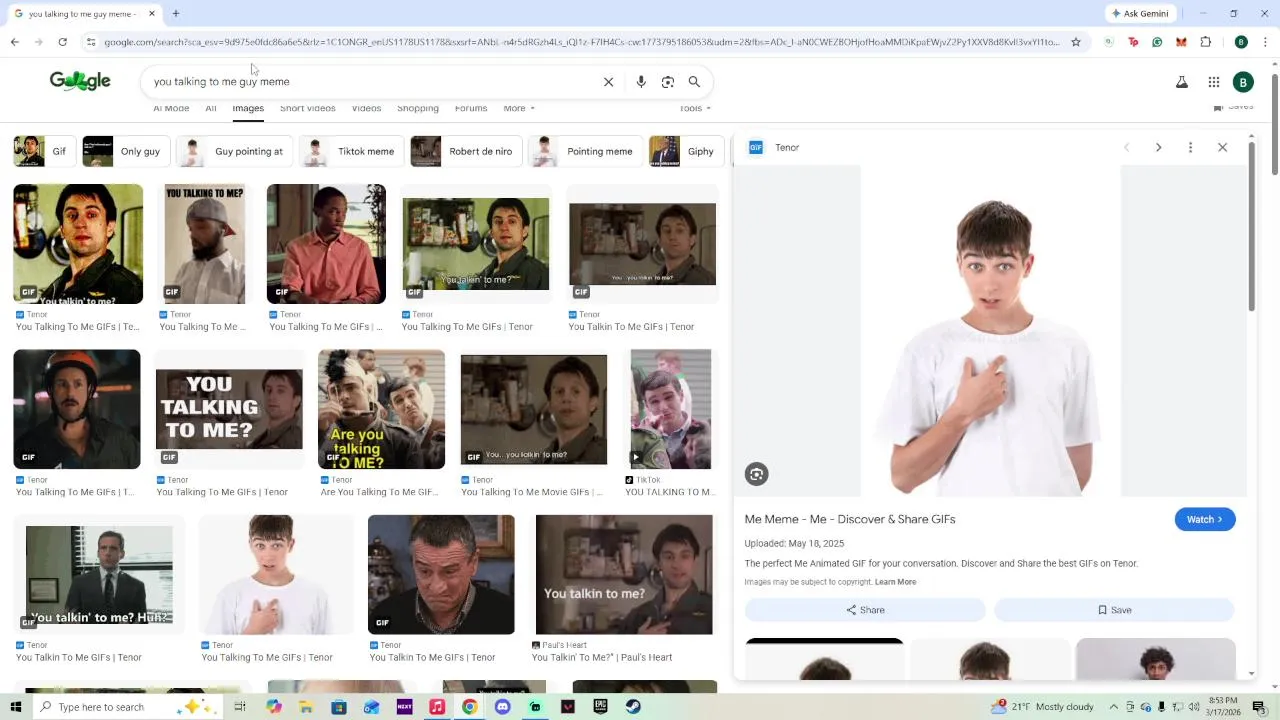Click the search input field
This screenshot has width=1280, height=720.
(370, 82)
